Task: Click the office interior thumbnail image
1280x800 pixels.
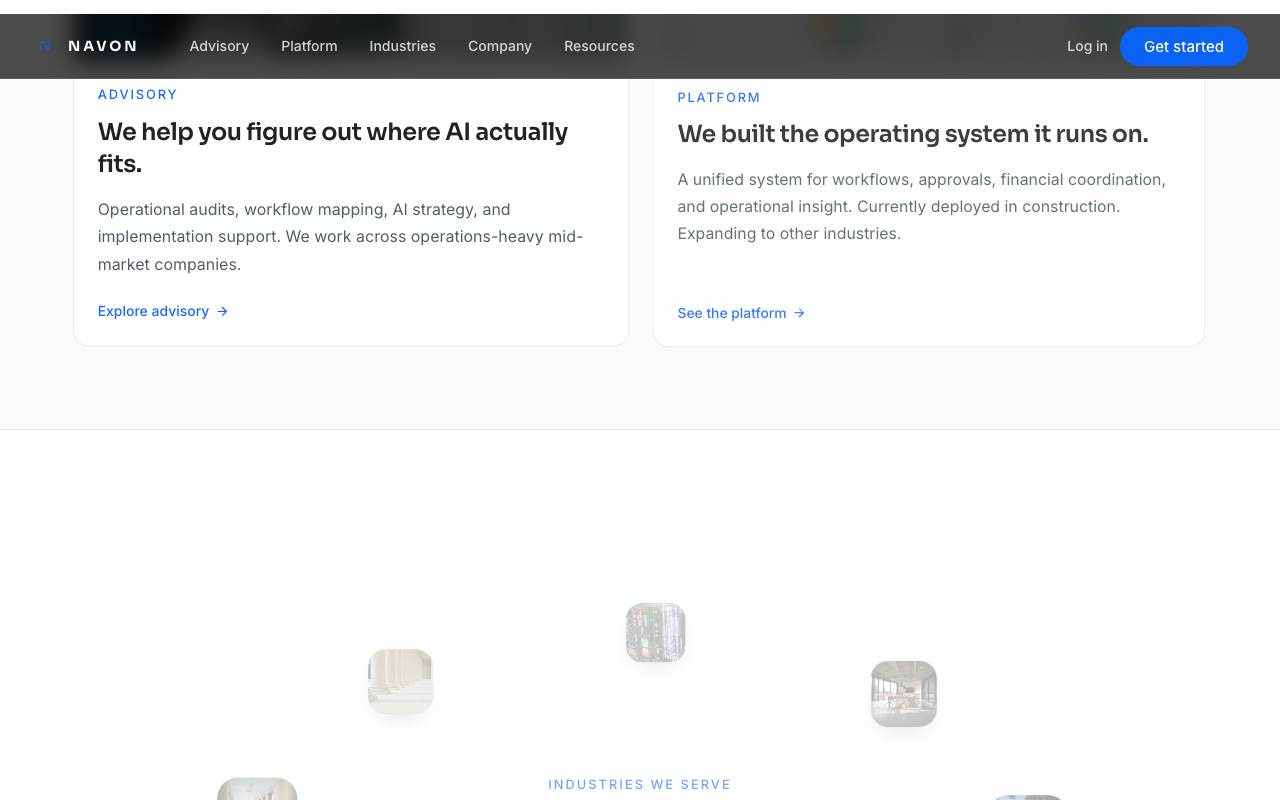Action: tap(904, 693)
